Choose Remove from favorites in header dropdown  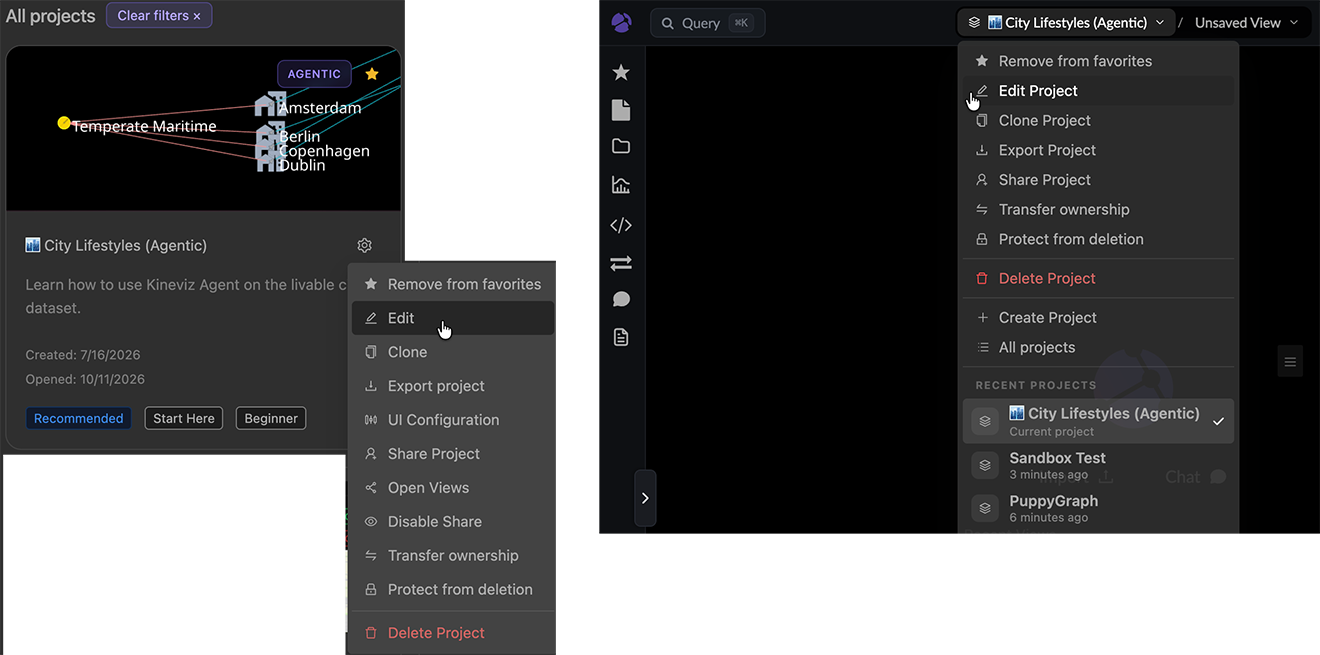click(x=1098, y=61)
